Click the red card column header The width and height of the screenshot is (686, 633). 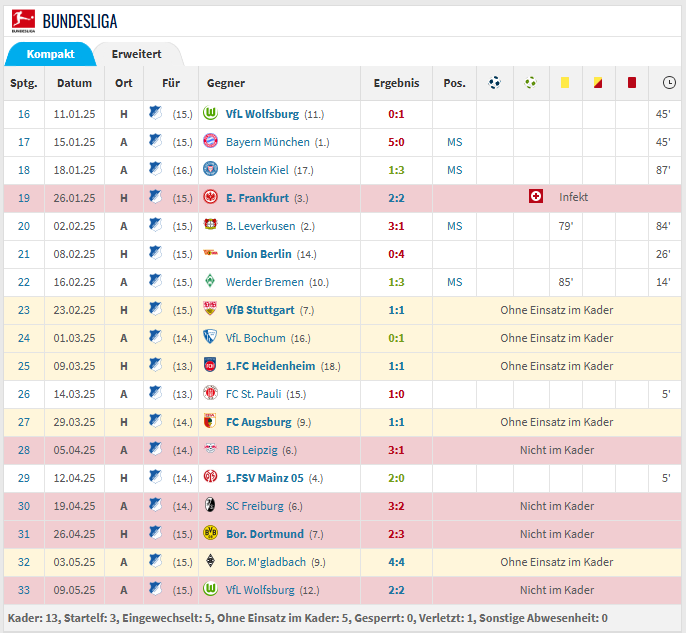tap(631, 83)
